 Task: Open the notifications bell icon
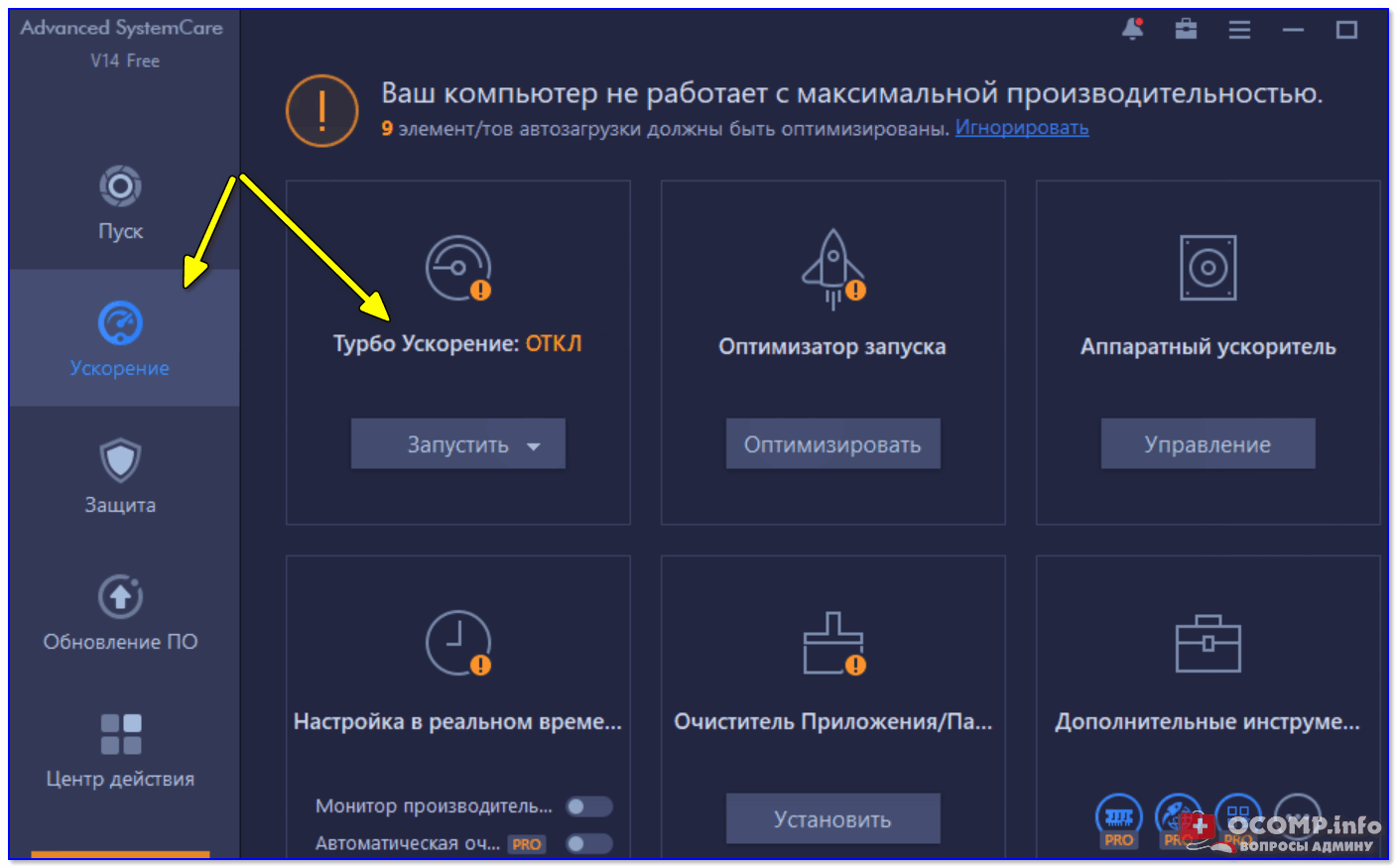(x=1132, y=30)
